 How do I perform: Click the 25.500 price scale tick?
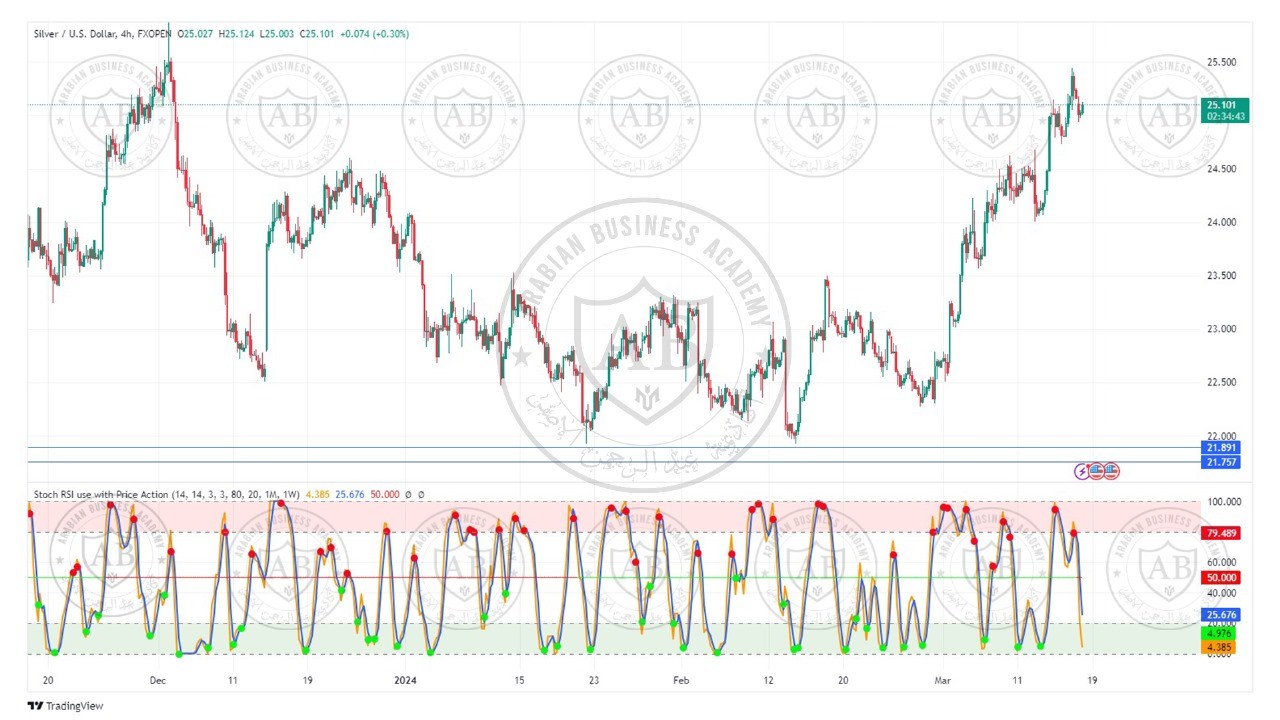[x=1222, y=62]
